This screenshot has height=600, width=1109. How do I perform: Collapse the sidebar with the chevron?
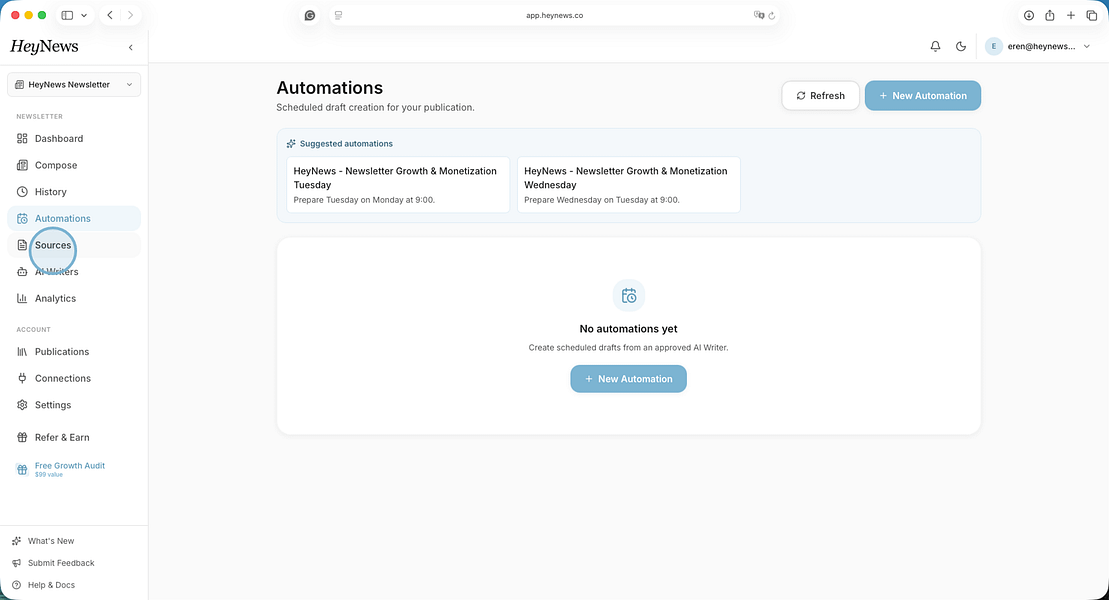(131, 47)
